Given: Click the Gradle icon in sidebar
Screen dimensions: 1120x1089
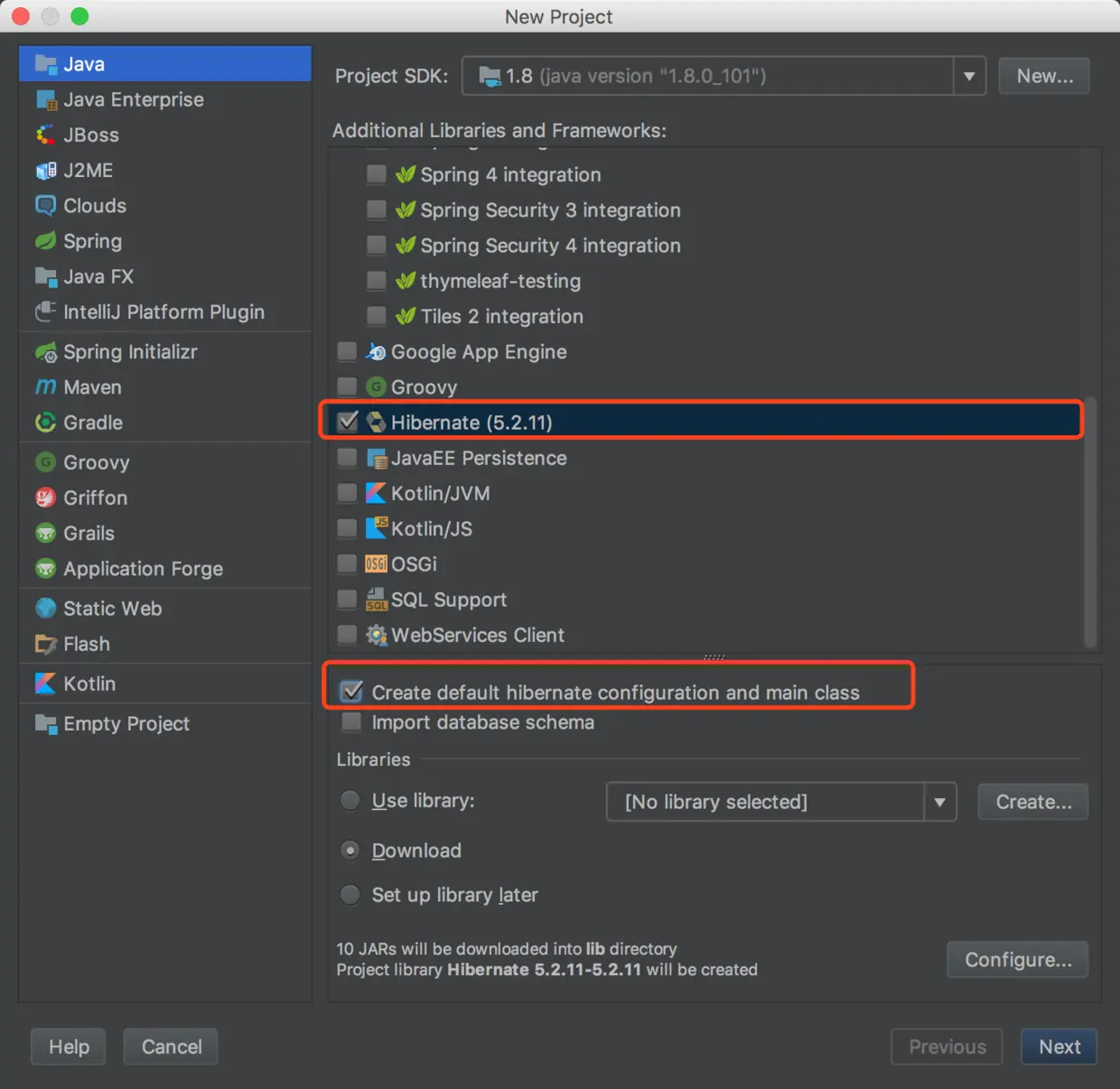Looking at the screenshot, I should click(45, 422).
